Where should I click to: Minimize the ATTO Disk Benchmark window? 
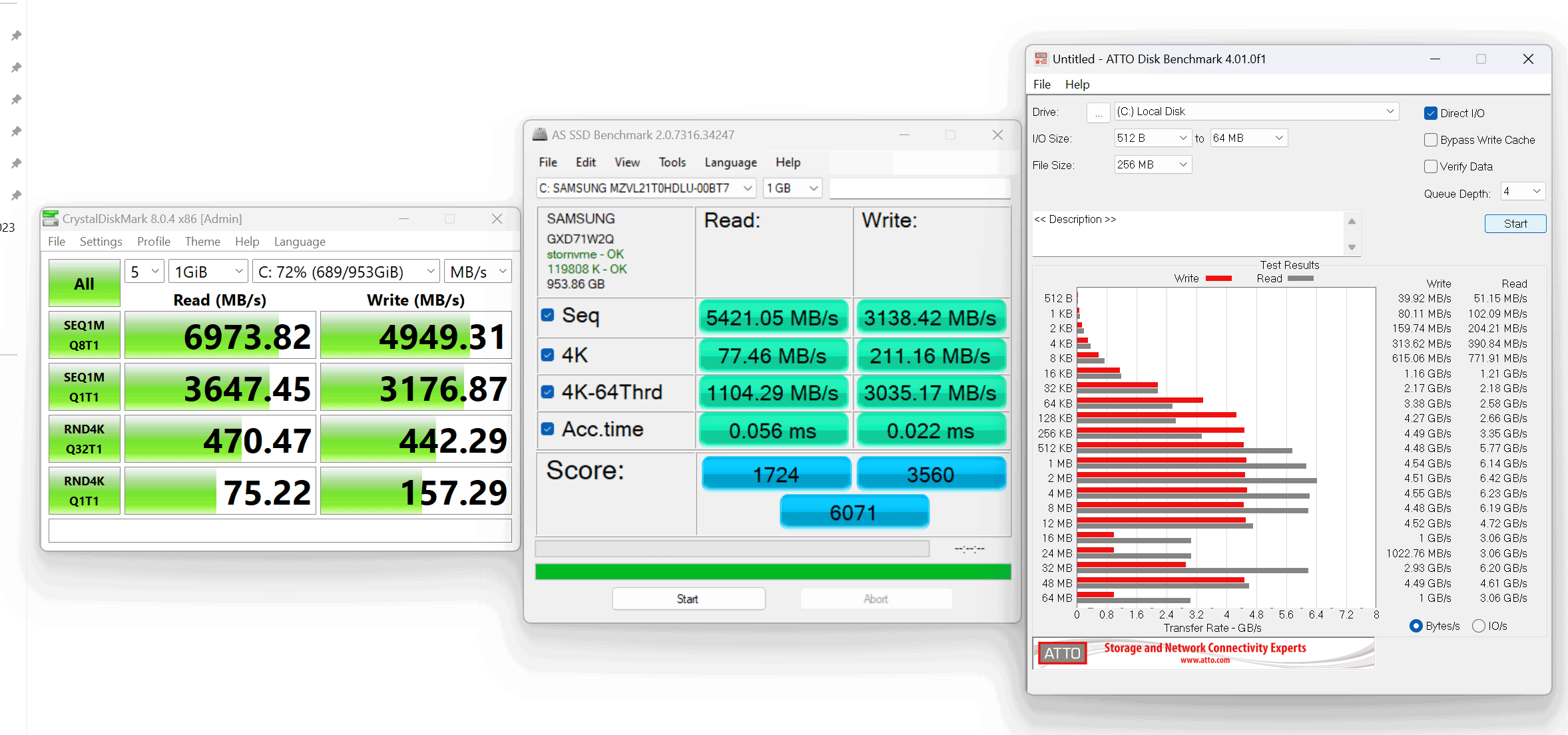tap(1435, 59)
